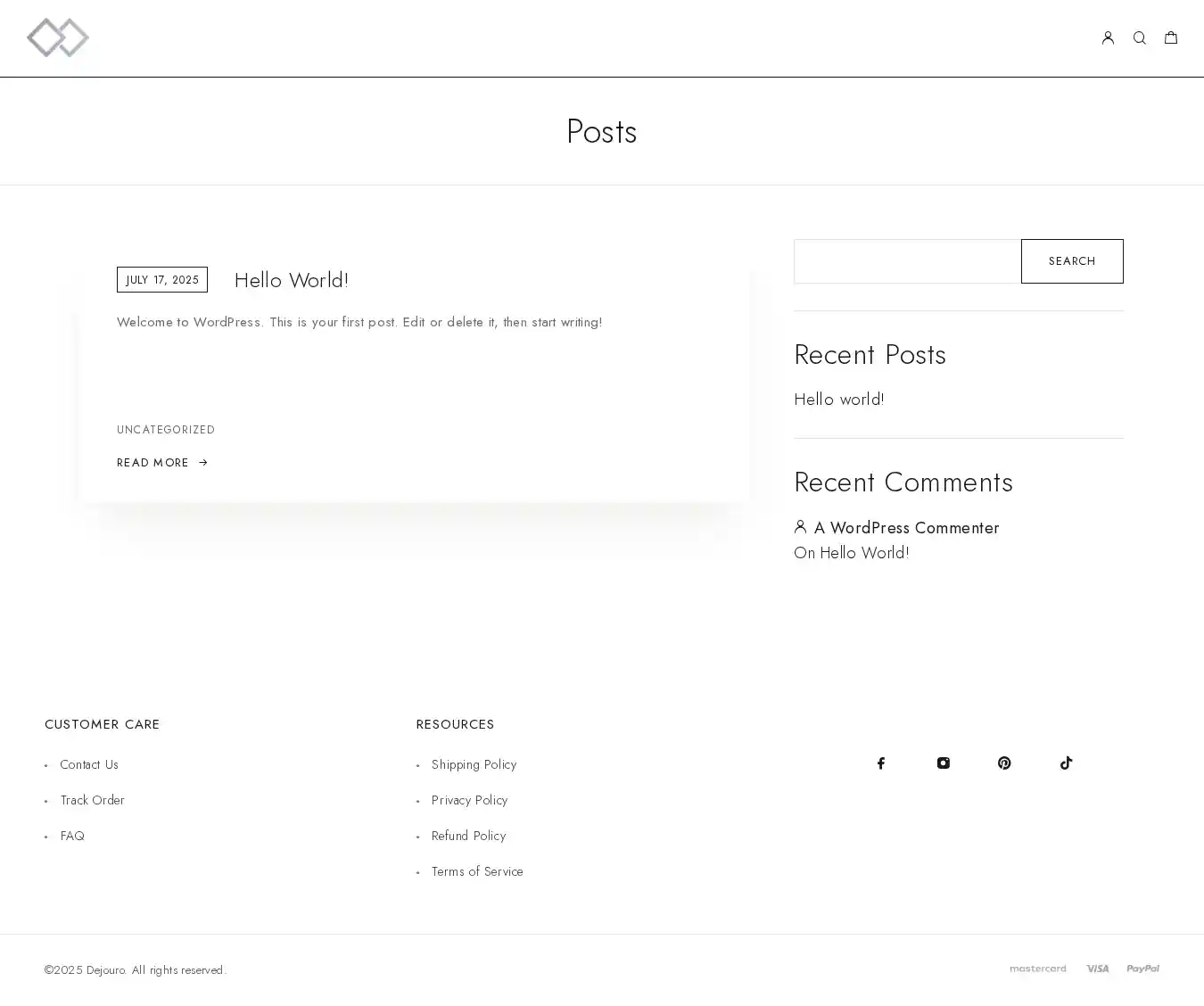Open the Hello World! post title
Viewport: 1204px width, 1006px height.
click(292, 280)
